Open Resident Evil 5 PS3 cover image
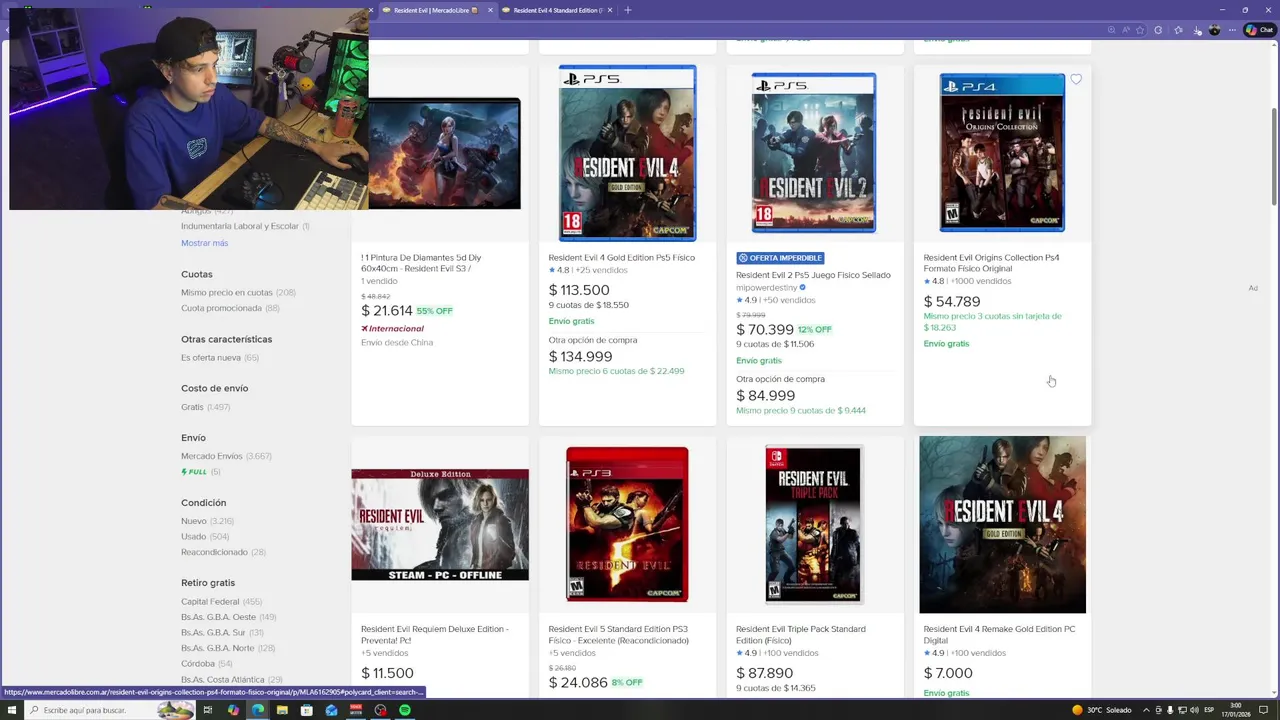1280x720 pixels. click(627, 525)
